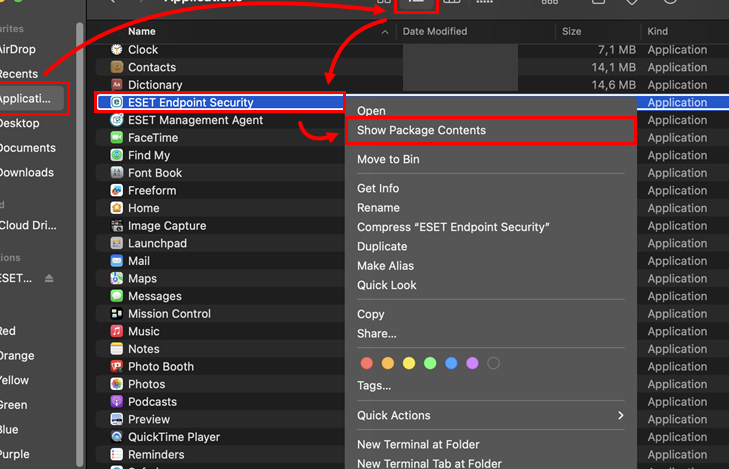This screenshot has width=729, height=469.
Task: Click the Date Modified column header
Action: pos(434,32)
